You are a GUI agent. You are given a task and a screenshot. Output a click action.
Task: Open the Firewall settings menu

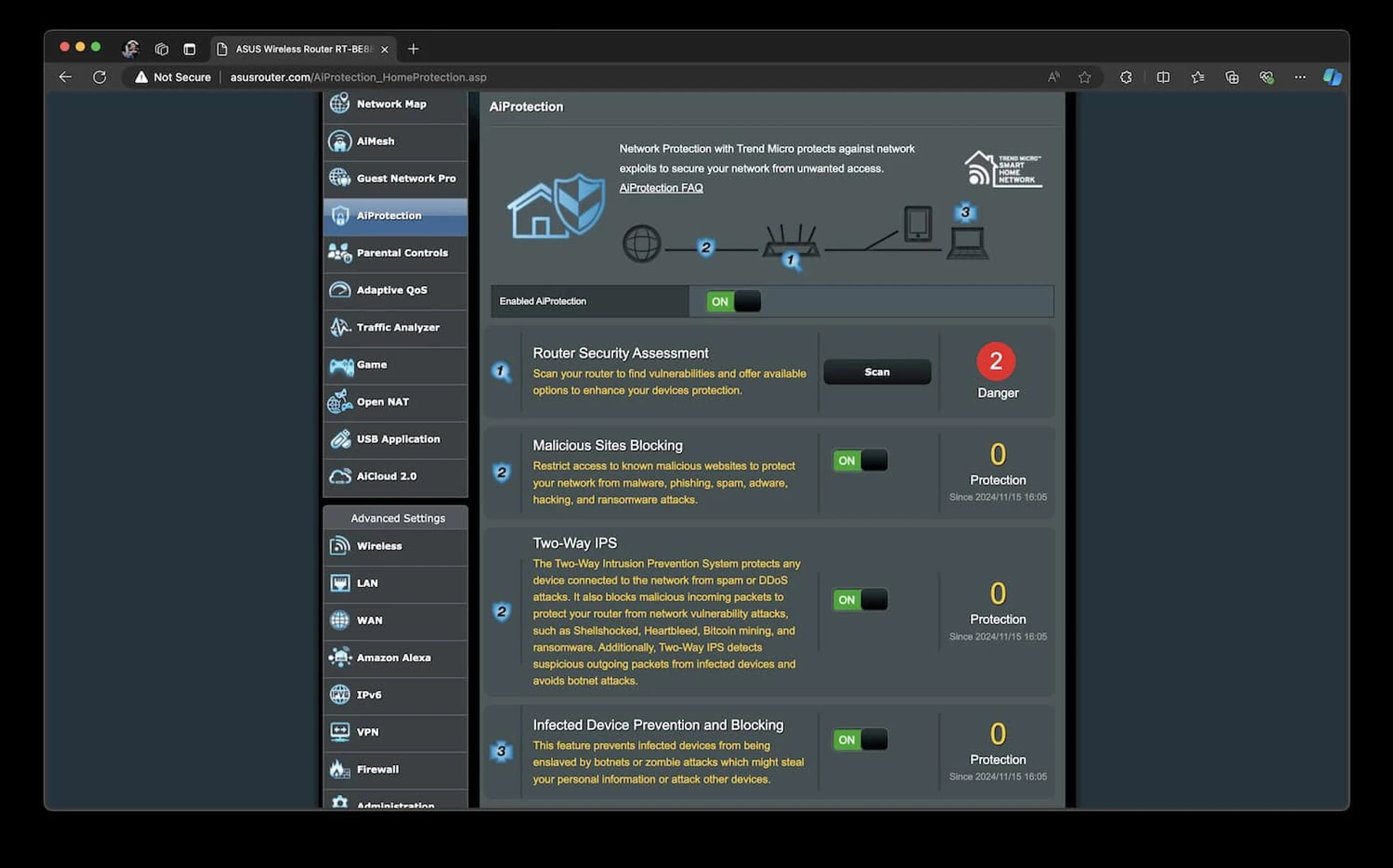395,769
